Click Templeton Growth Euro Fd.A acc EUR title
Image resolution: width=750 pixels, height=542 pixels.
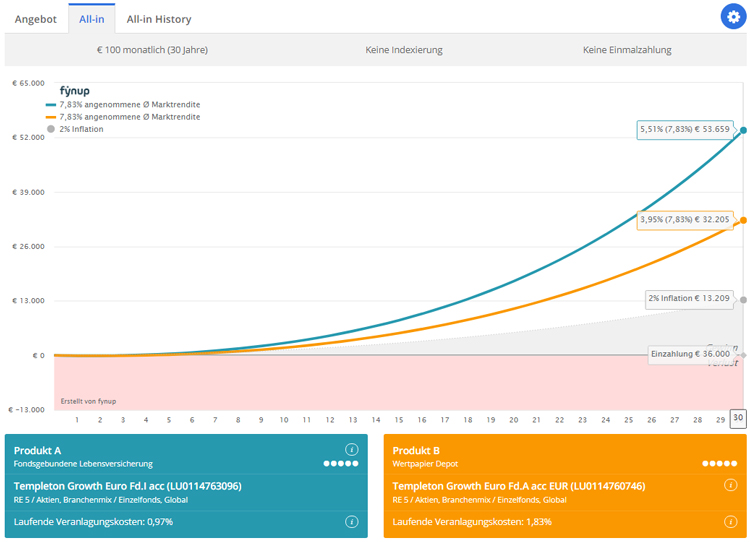(x=518, y=486)
